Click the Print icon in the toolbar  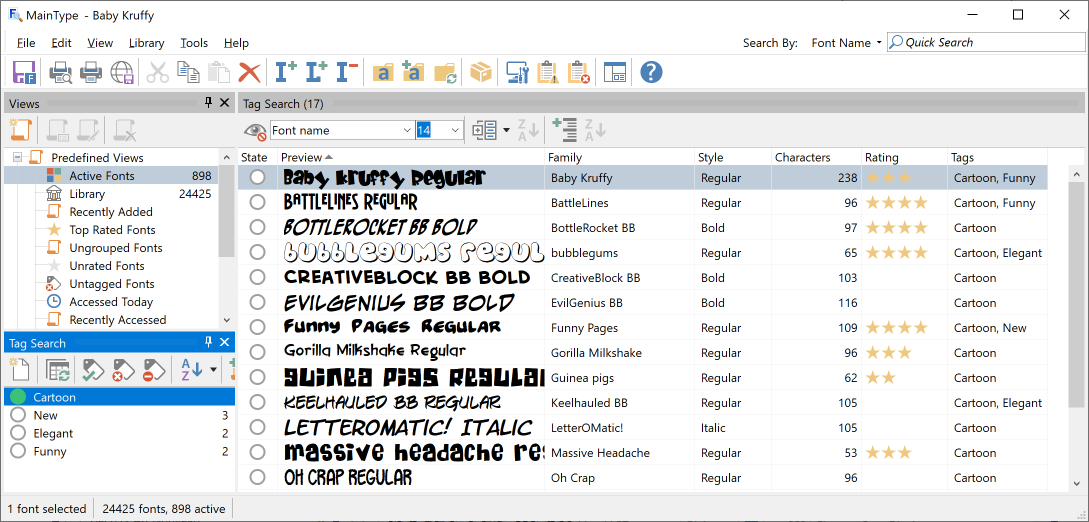(91, 72)
